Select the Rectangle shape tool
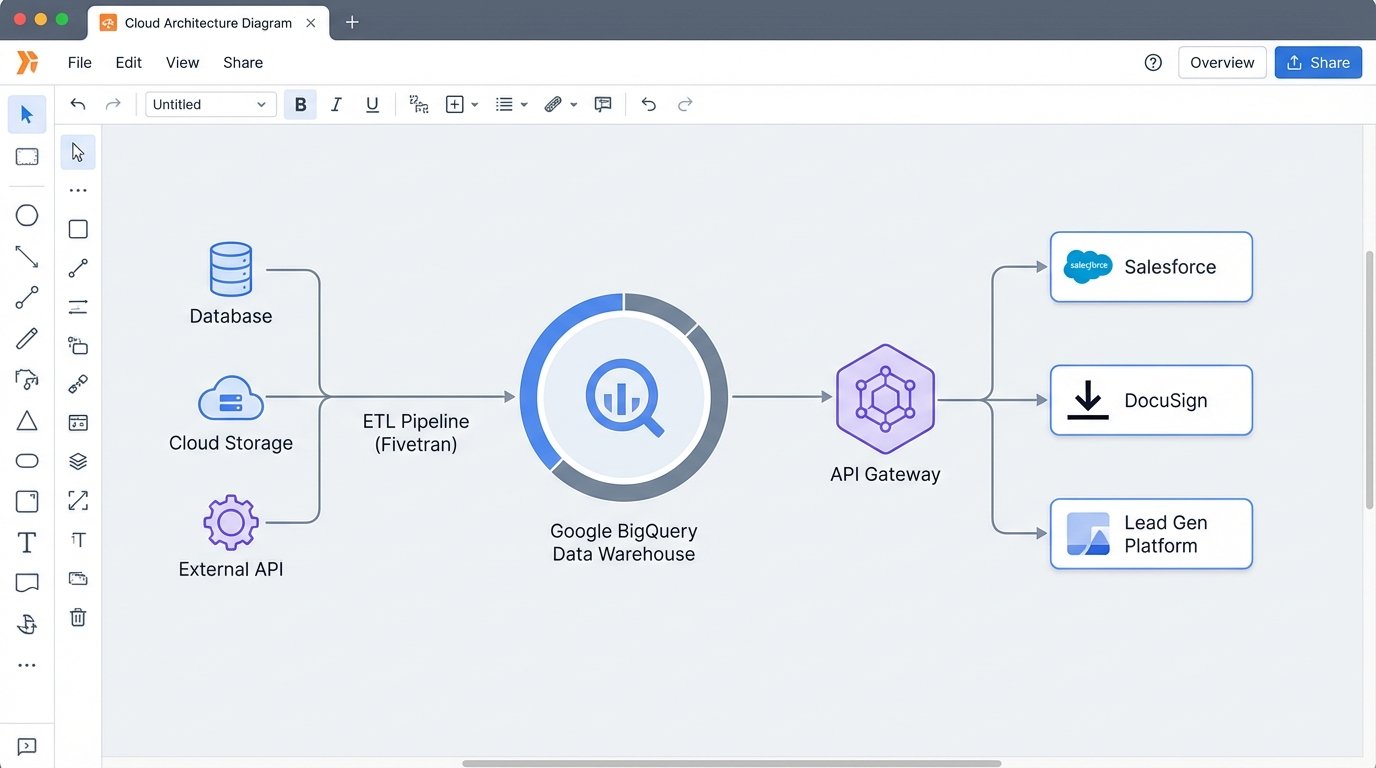This screenshot has height=768, width=1376. point(27,156)
